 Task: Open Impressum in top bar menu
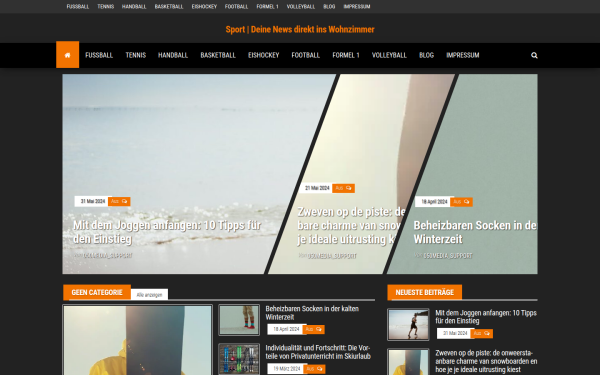(357, 7)
